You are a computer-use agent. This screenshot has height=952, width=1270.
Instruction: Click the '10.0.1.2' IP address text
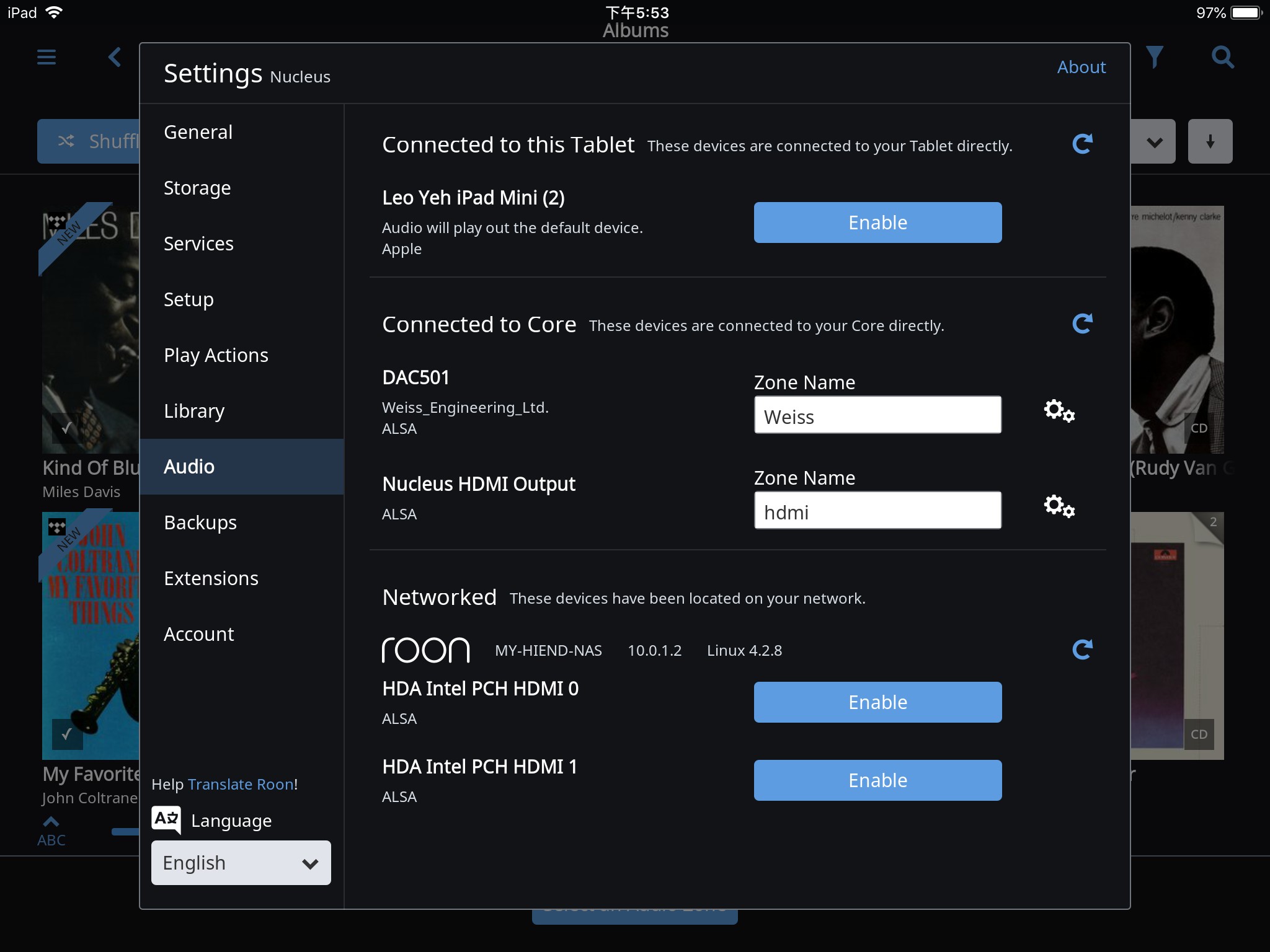pos(654,650)
